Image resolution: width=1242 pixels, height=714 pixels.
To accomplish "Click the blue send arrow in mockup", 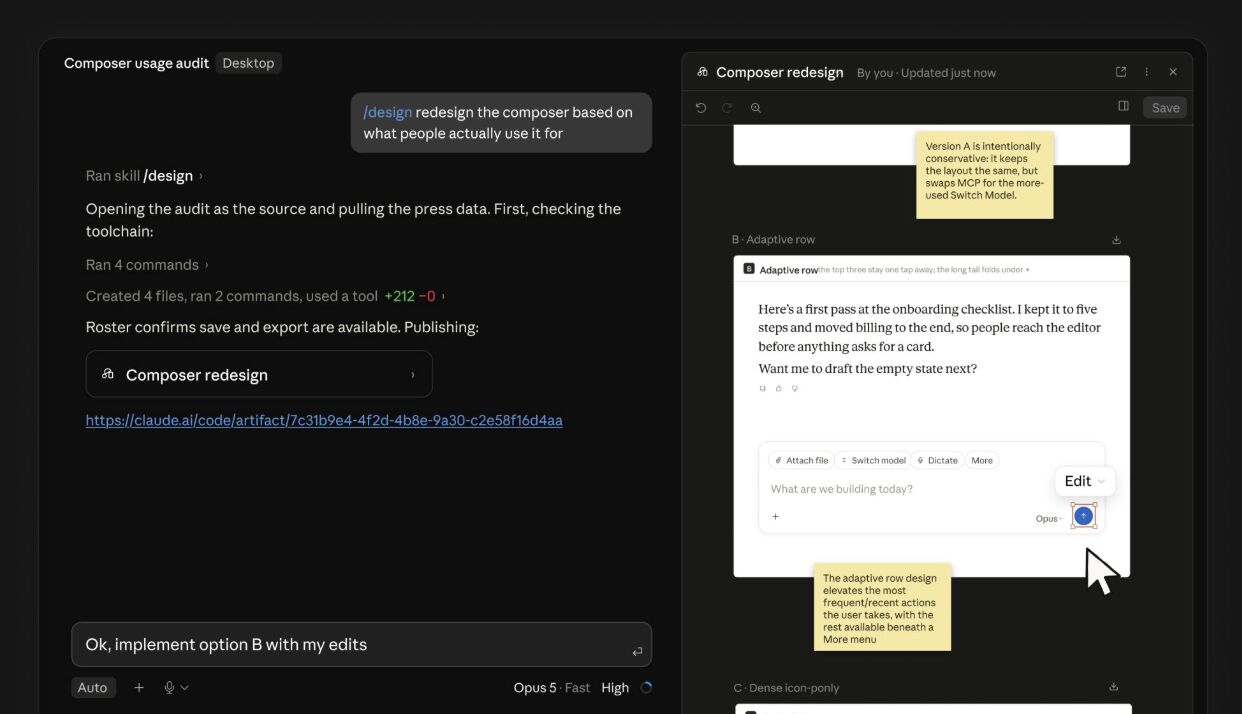I will point(1083,515).
